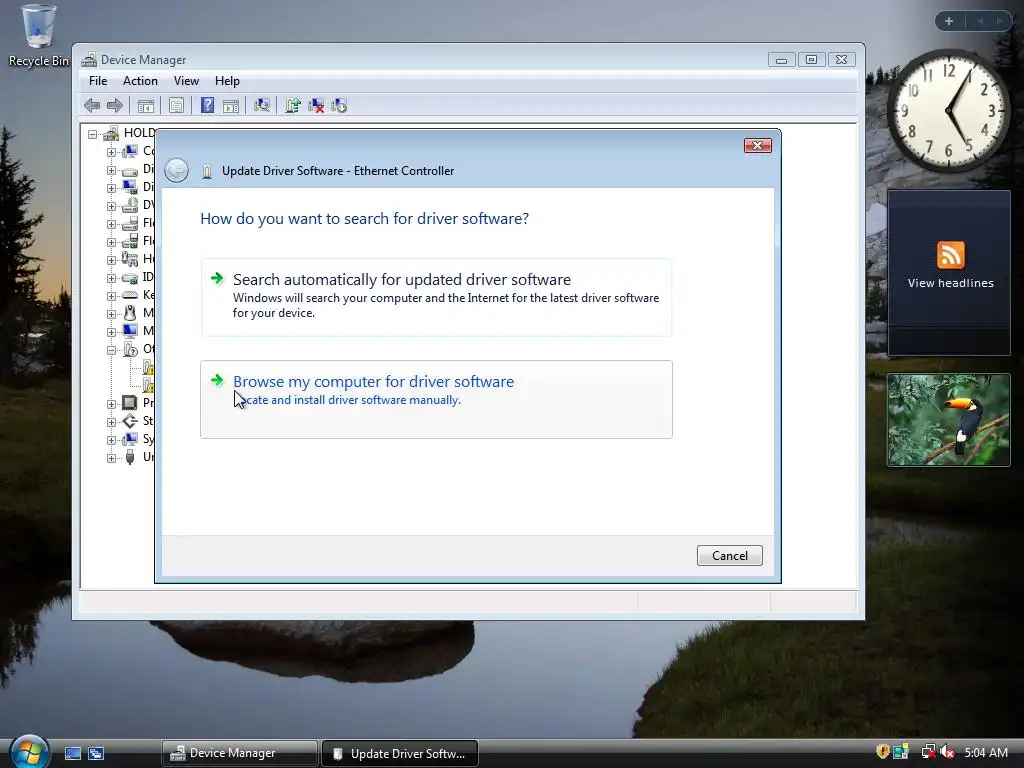Open the Help menu in Device Manager
Viewport: 1024px width, 768px height.
(227, 81)
